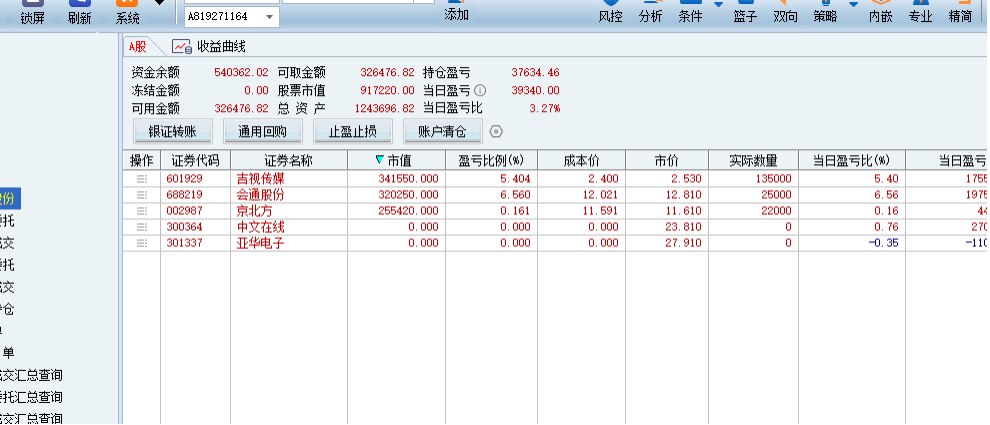Image resolution: width=990 pixels, height=425 pixels.
Task: Click the 账户清仓 button
Action: click(443, 131)
